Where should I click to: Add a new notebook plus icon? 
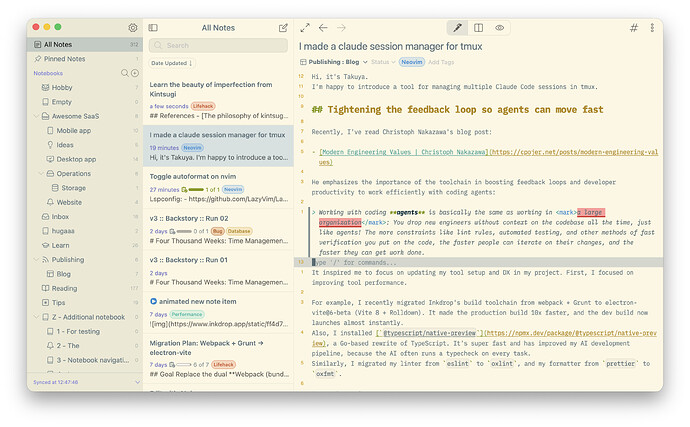coord(135,73)
